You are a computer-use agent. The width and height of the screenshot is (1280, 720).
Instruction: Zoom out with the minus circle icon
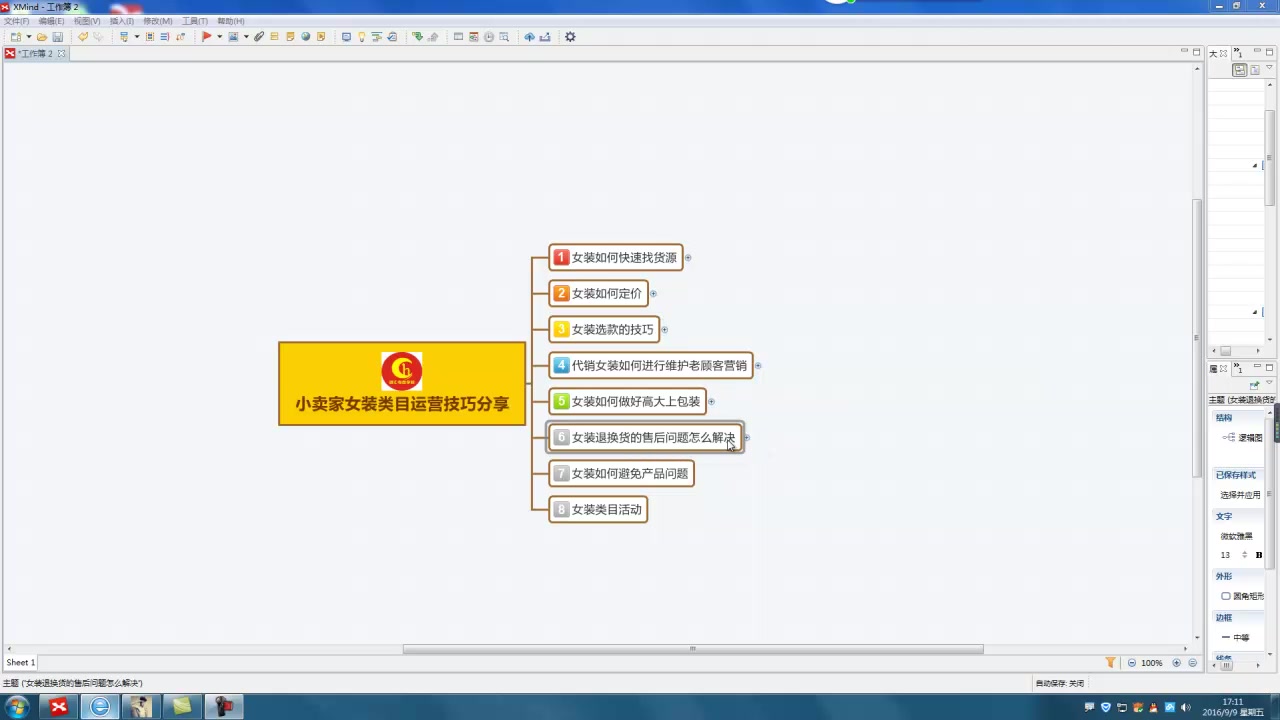1132,663
